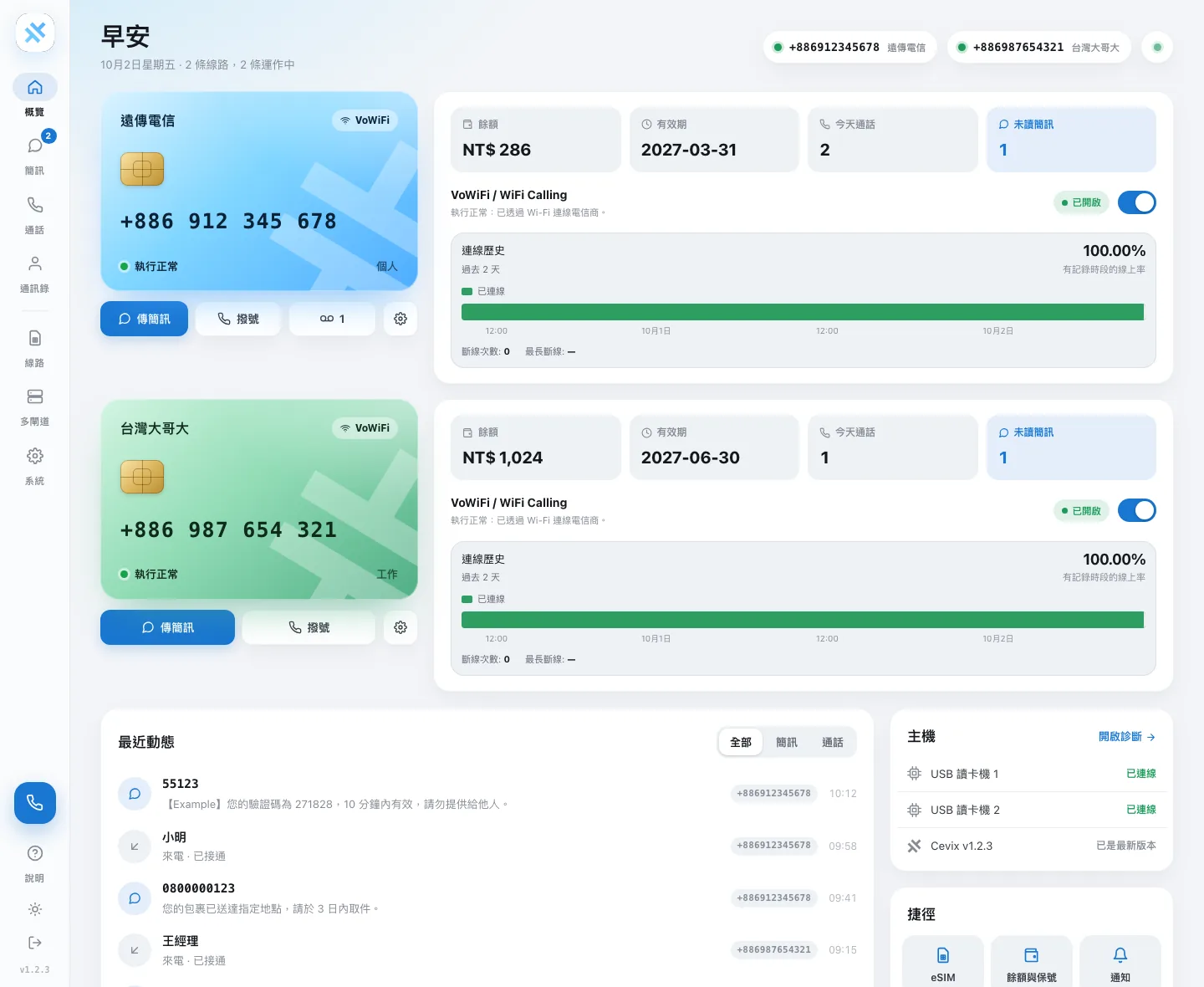Go to 通話 calls in sidebar
1204x987 pixels.
(x=34, y=214)
